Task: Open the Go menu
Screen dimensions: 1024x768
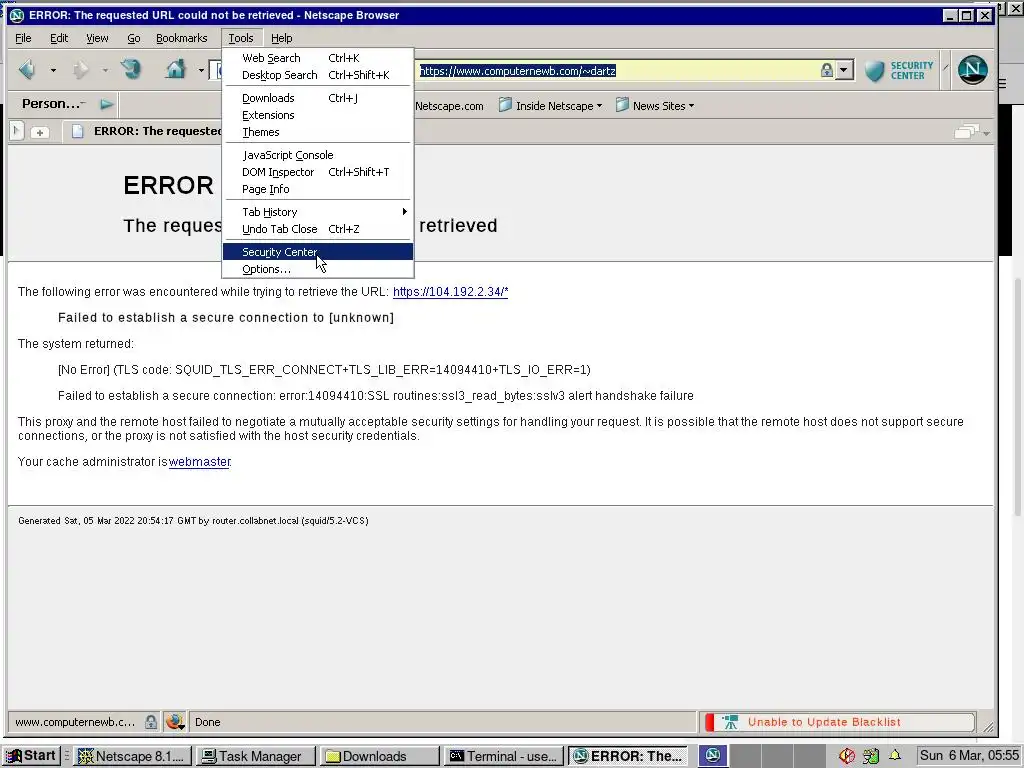Action: [x=133, y=38]
